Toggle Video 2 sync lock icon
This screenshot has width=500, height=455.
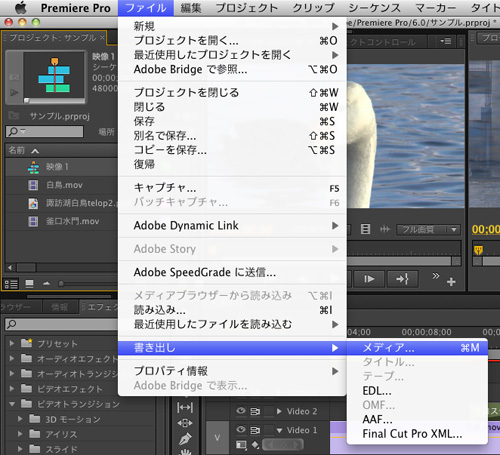point(255,411)
